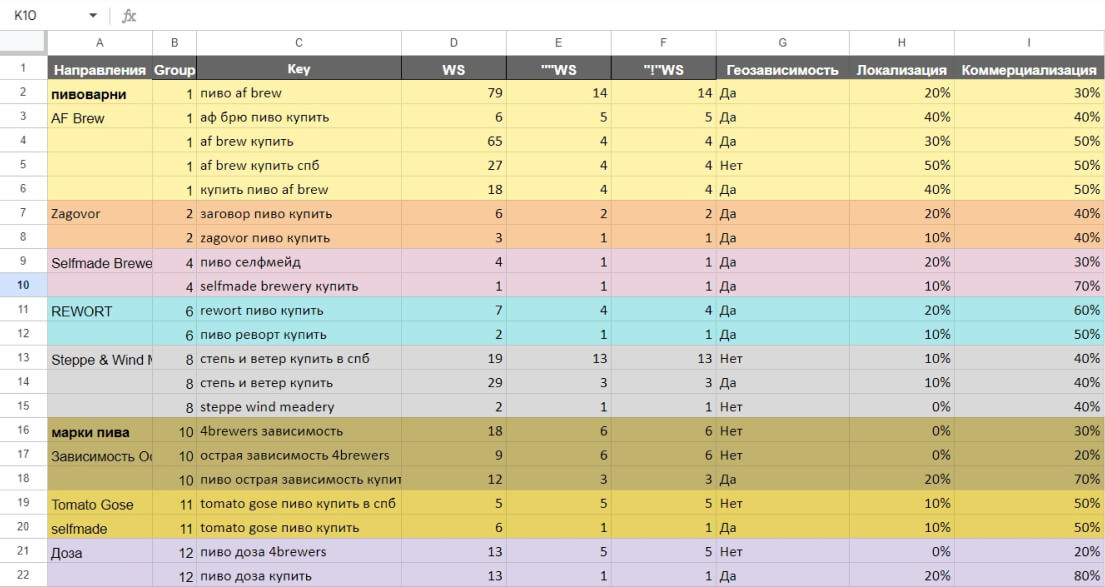Select cell with 80% commercialization

(x=1028, y=576)
